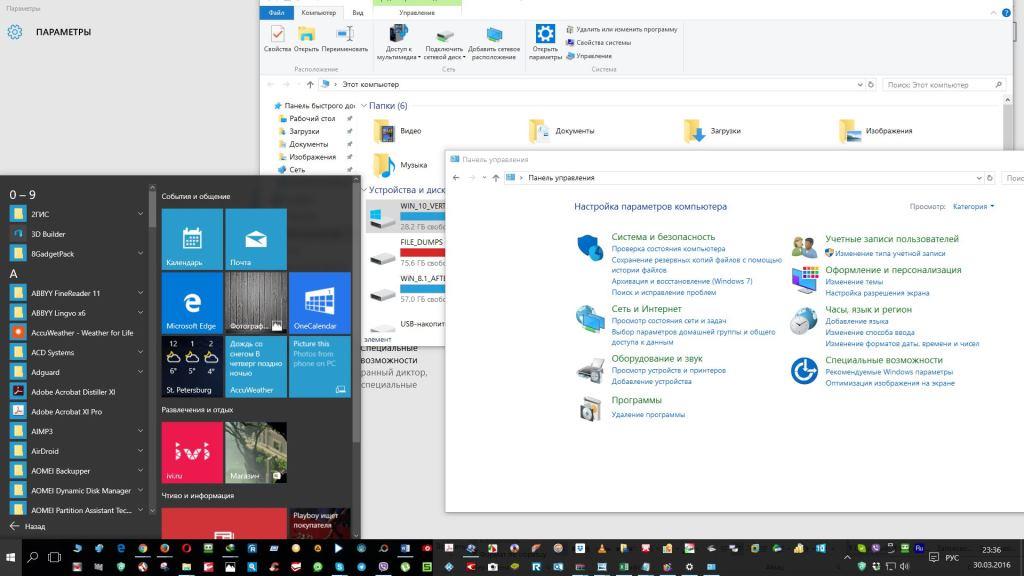
Task: Switch to the Вид ribbon tab
Action: 357,12
